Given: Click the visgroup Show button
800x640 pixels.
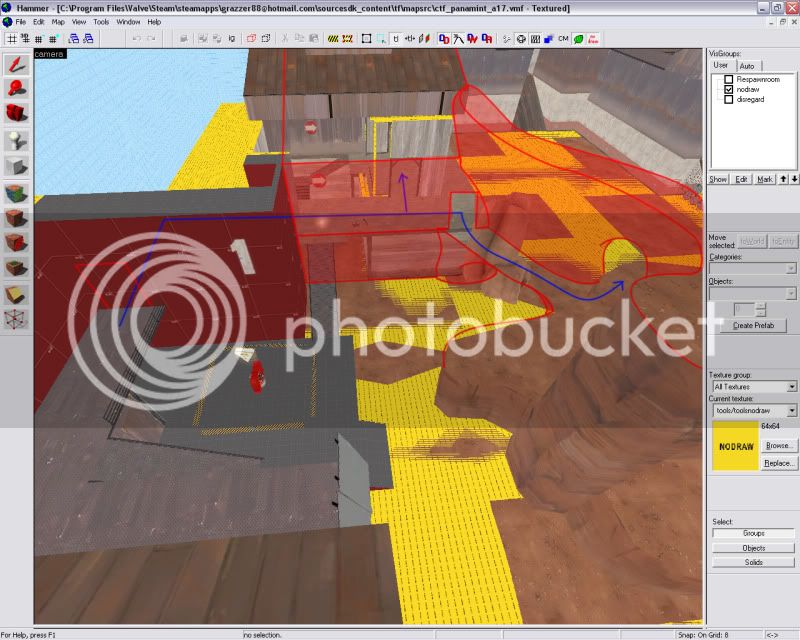Looking at the screenshot, I should (718, 179).
